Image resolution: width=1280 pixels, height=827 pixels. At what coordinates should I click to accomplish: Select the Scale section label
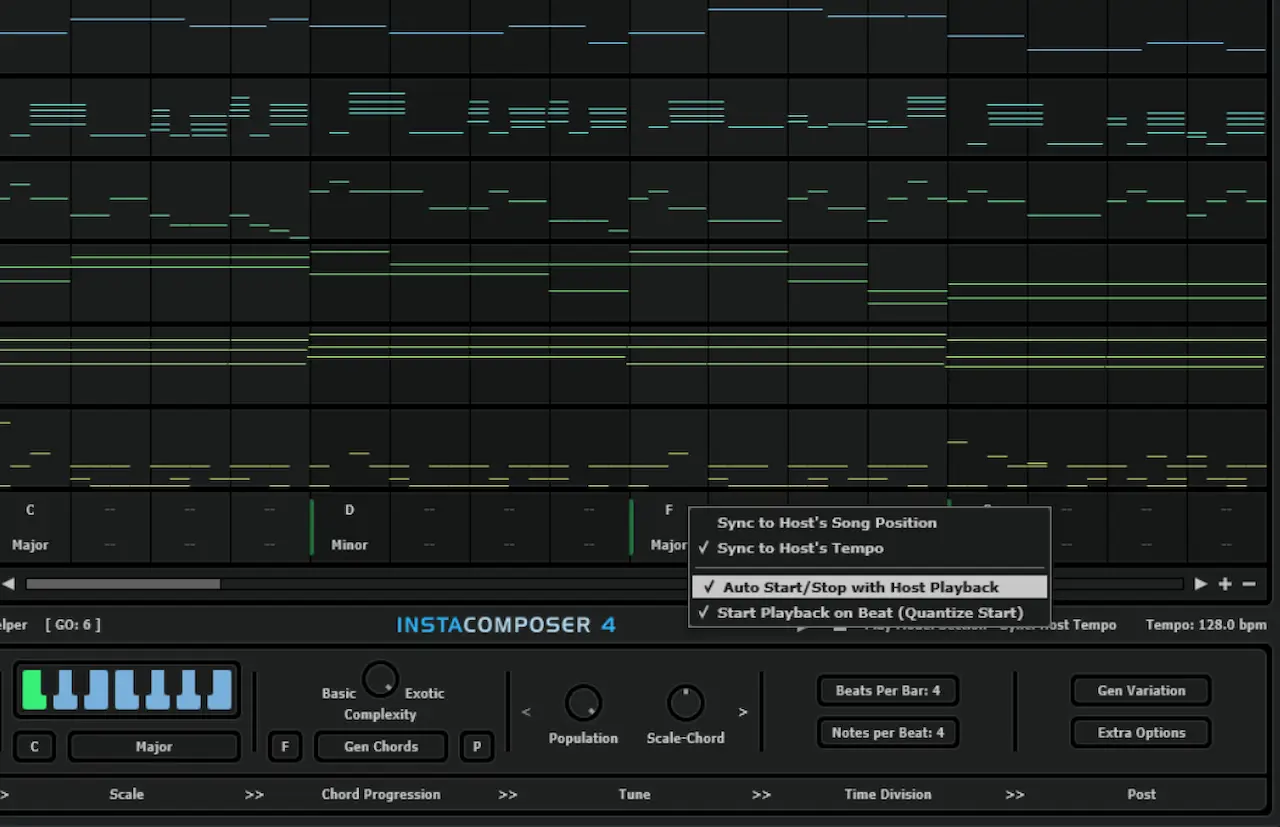pos(127,794)
